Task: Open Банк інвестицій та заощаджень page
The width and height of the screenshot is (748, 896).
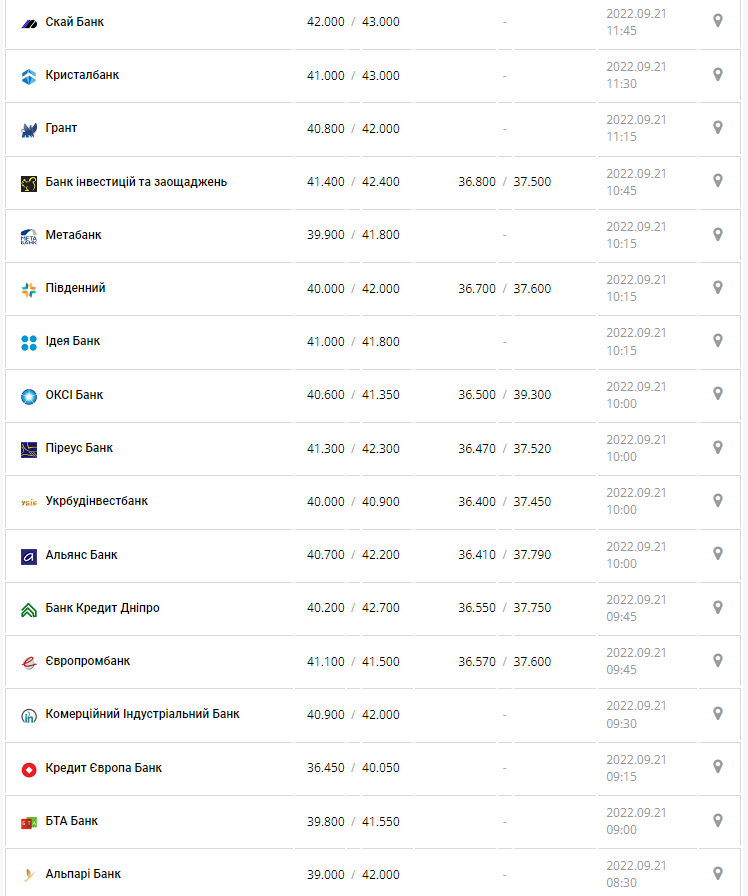Action: coord(136,182)
